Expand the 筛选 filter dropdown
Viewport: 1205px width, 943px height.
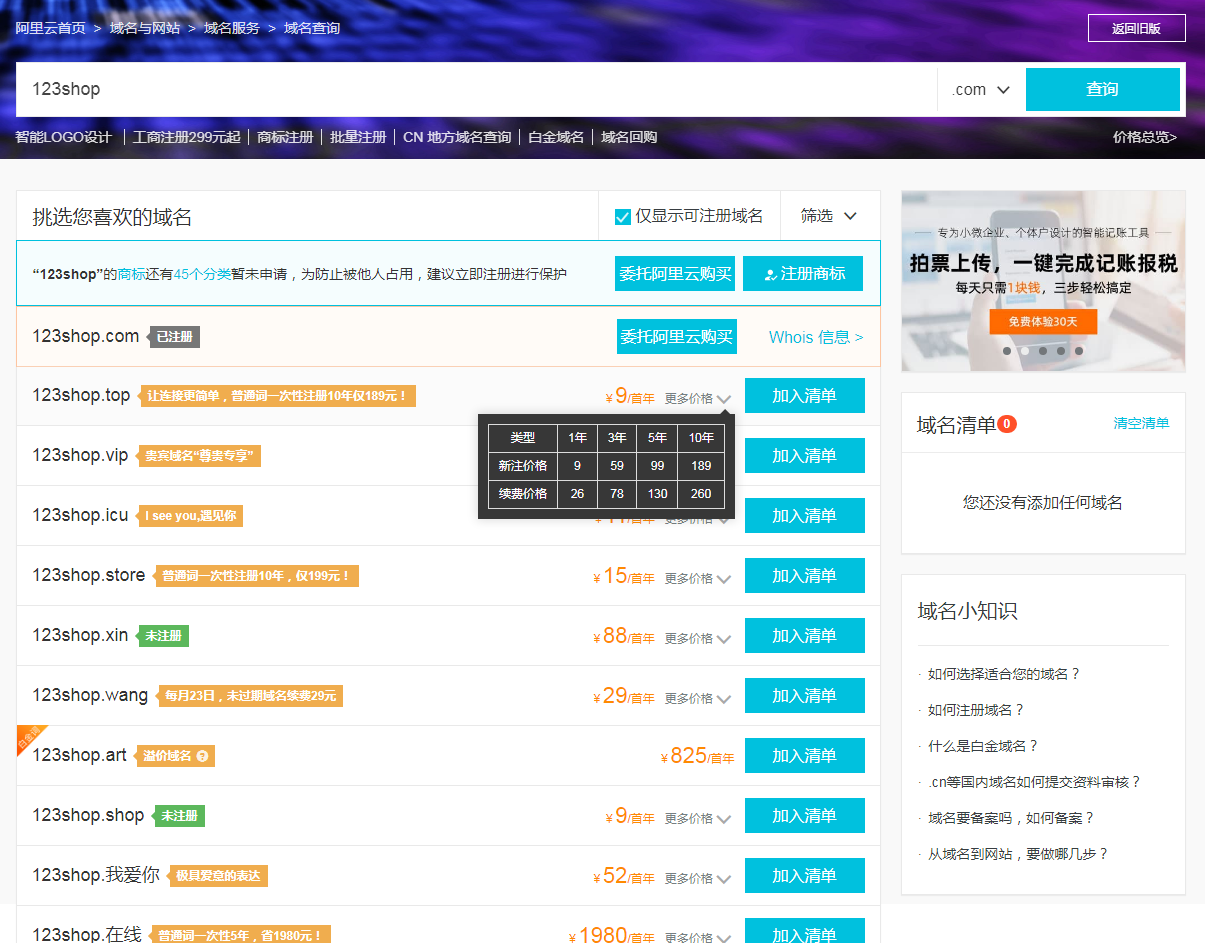click(829, 216)
